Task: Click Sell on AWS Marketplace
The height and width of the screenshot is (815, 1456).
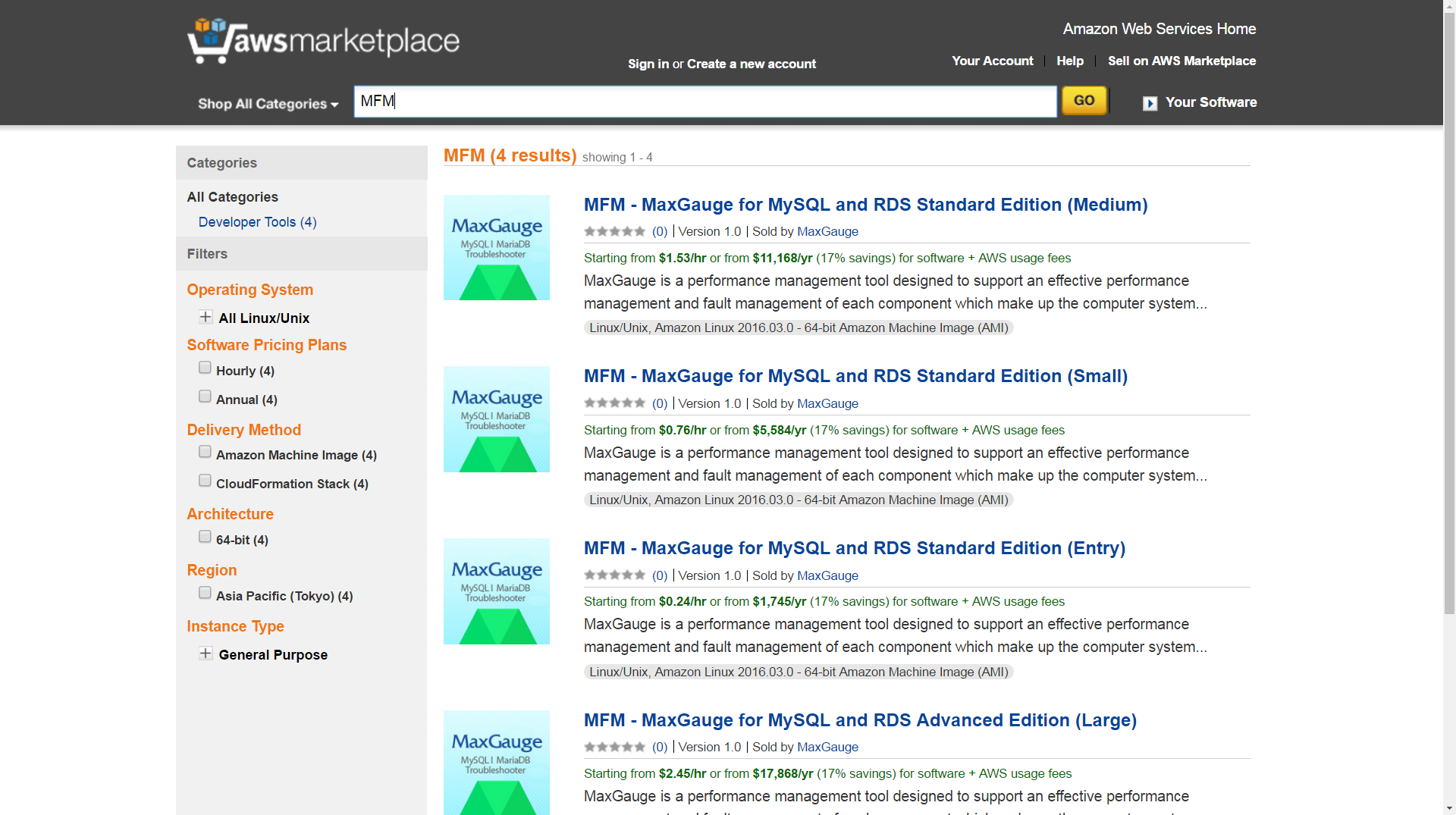Action: 1181,61
